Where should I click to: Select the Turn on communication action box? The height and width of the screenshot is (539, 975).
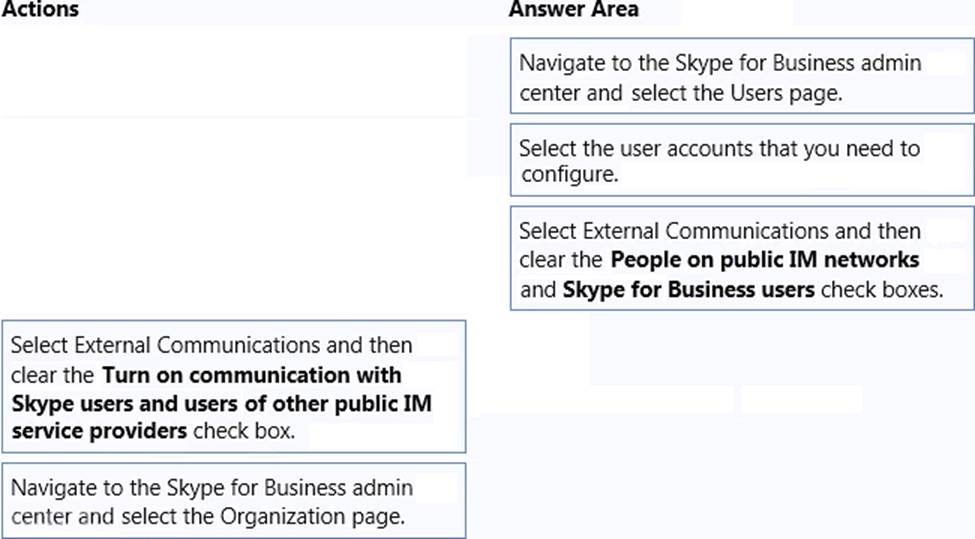(234, 387)
